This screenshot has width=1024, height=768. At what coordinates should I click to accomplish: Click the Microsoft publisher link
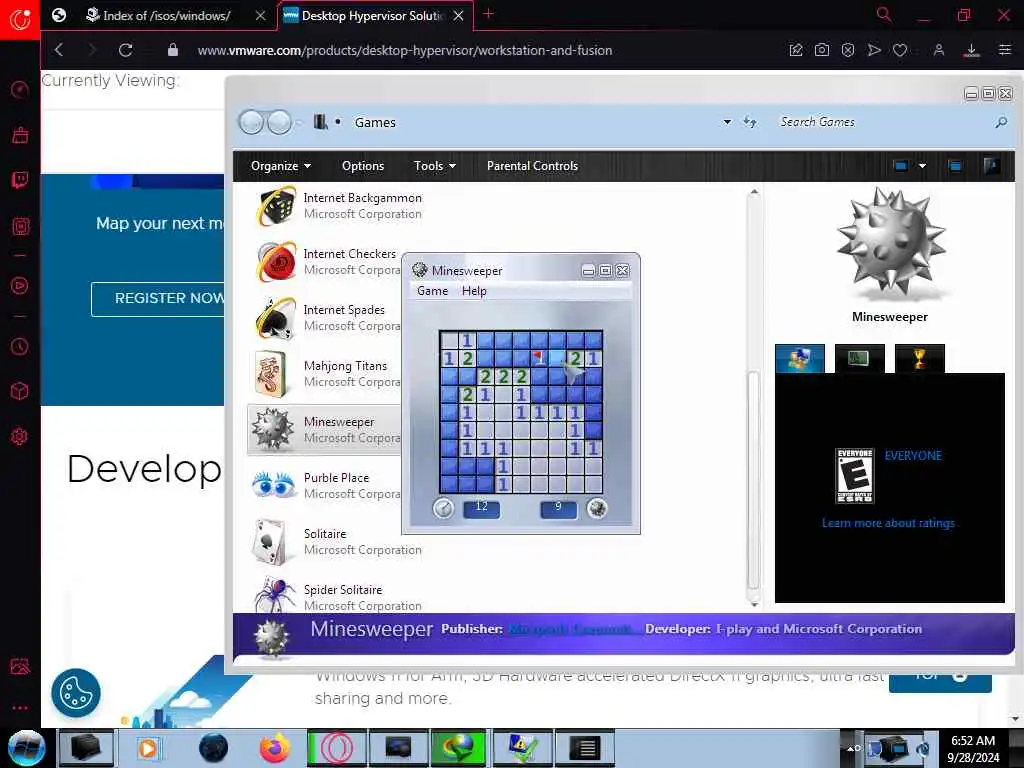(571, 629)
